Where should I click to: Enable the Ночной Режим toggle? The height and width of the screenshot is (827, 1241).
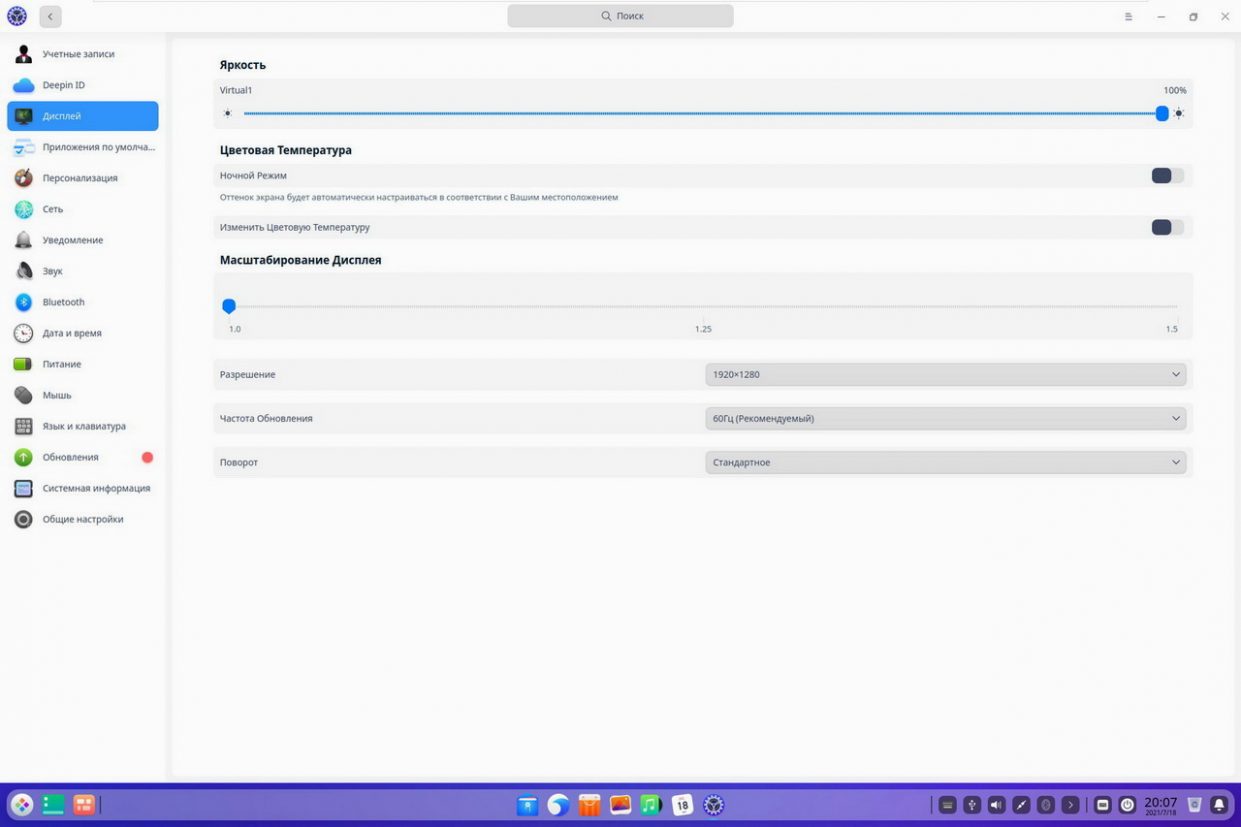pos(1167,176)
